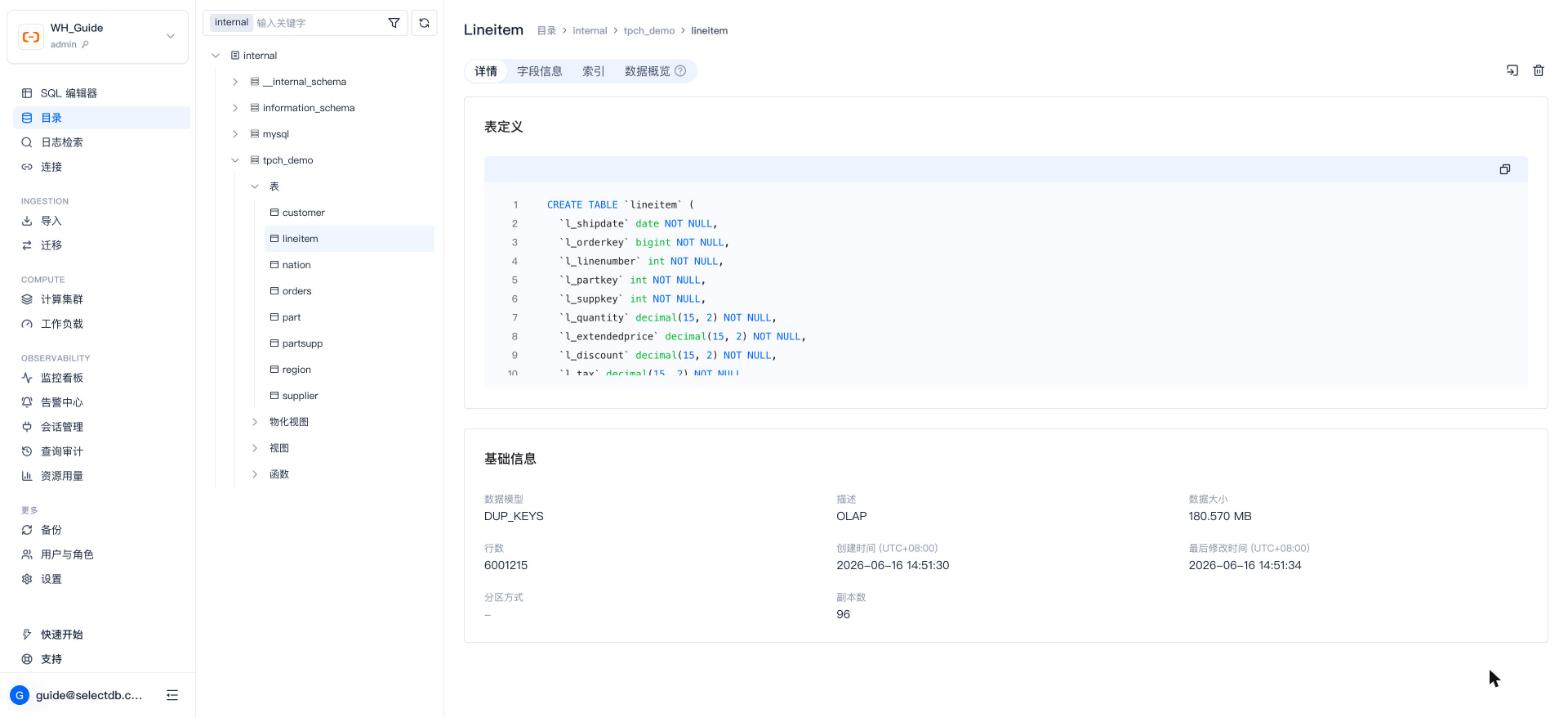Click the 设置 gear icon
1568x718 pixels.
pyautogui.click(x=27, y=579)
